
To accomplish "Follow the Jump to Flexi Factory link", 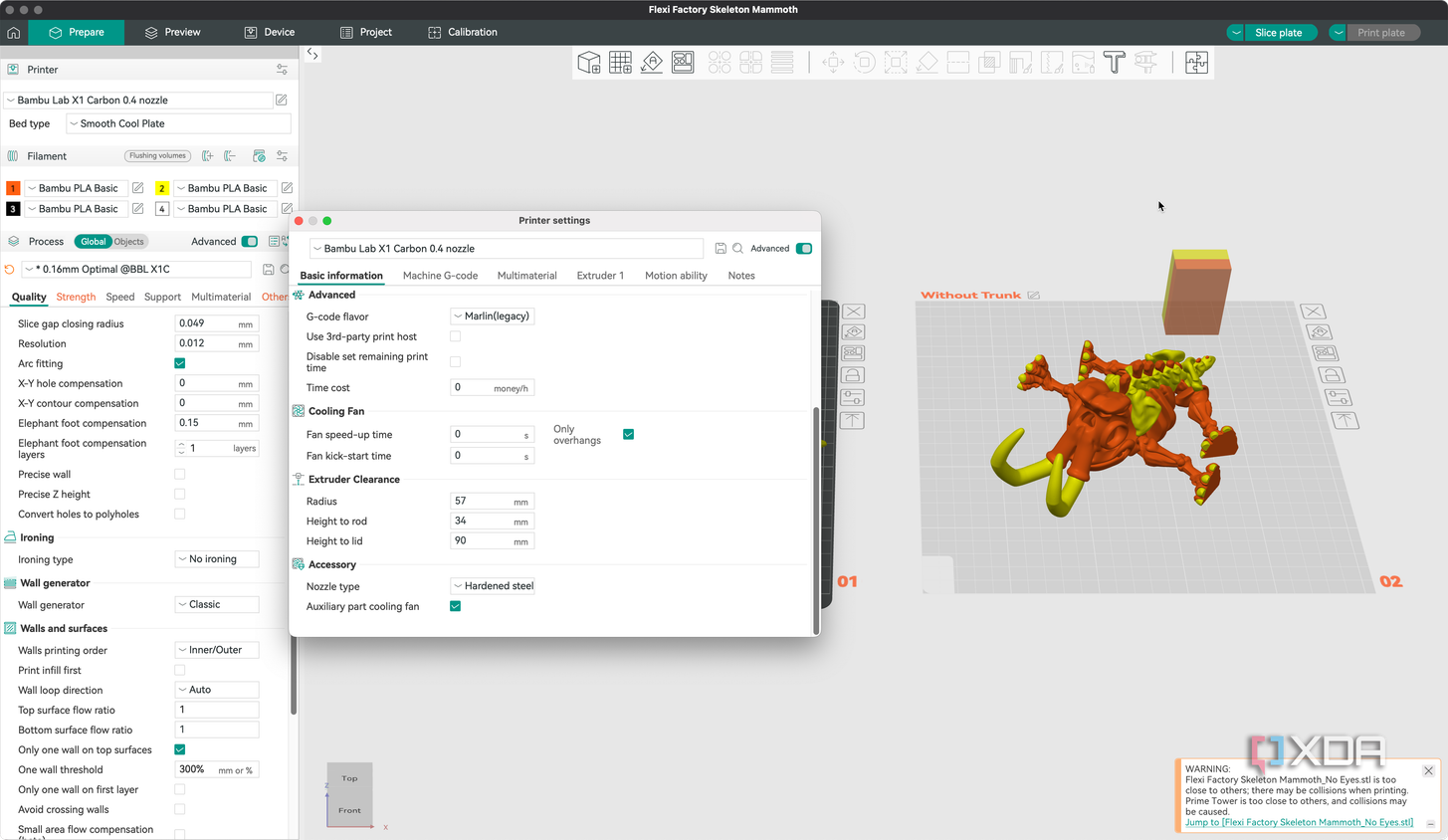I will point(1299,823).
